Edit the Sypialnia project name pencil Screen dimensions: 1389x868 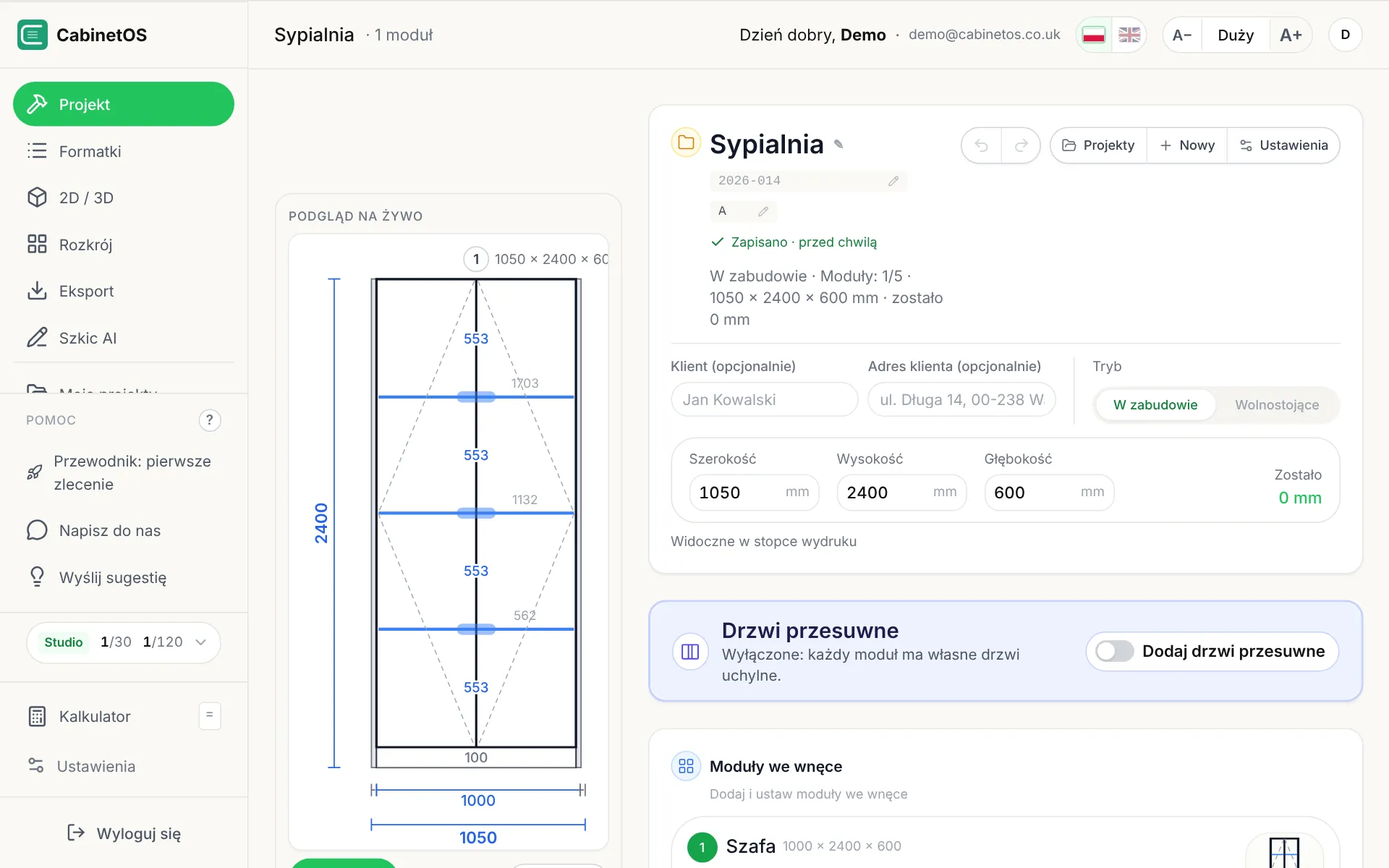(838, 144)
